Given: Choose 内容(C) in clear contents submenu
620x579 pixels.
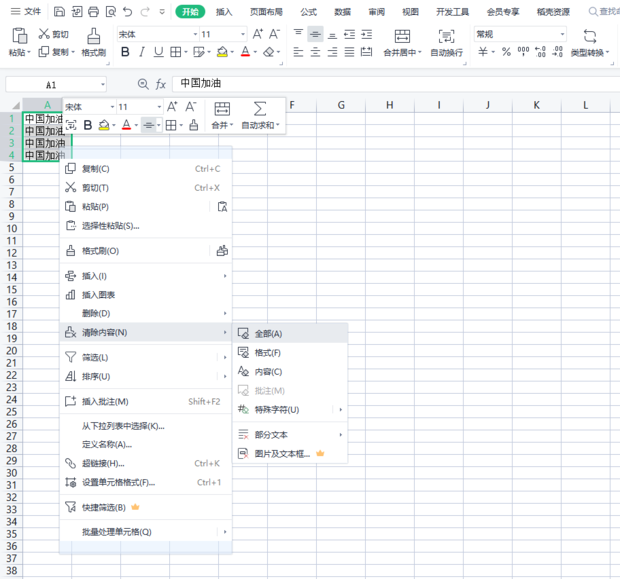Looking at the screenshot, I should pyautogui.click(x=290, y=371).
